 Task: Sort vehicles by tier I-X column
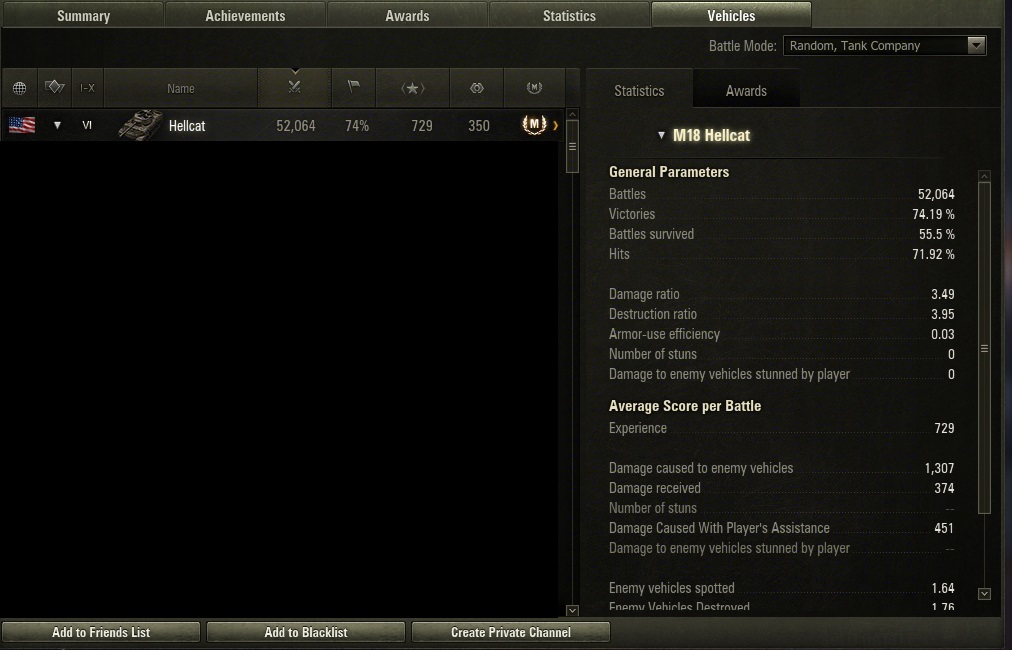click(87, 88)
